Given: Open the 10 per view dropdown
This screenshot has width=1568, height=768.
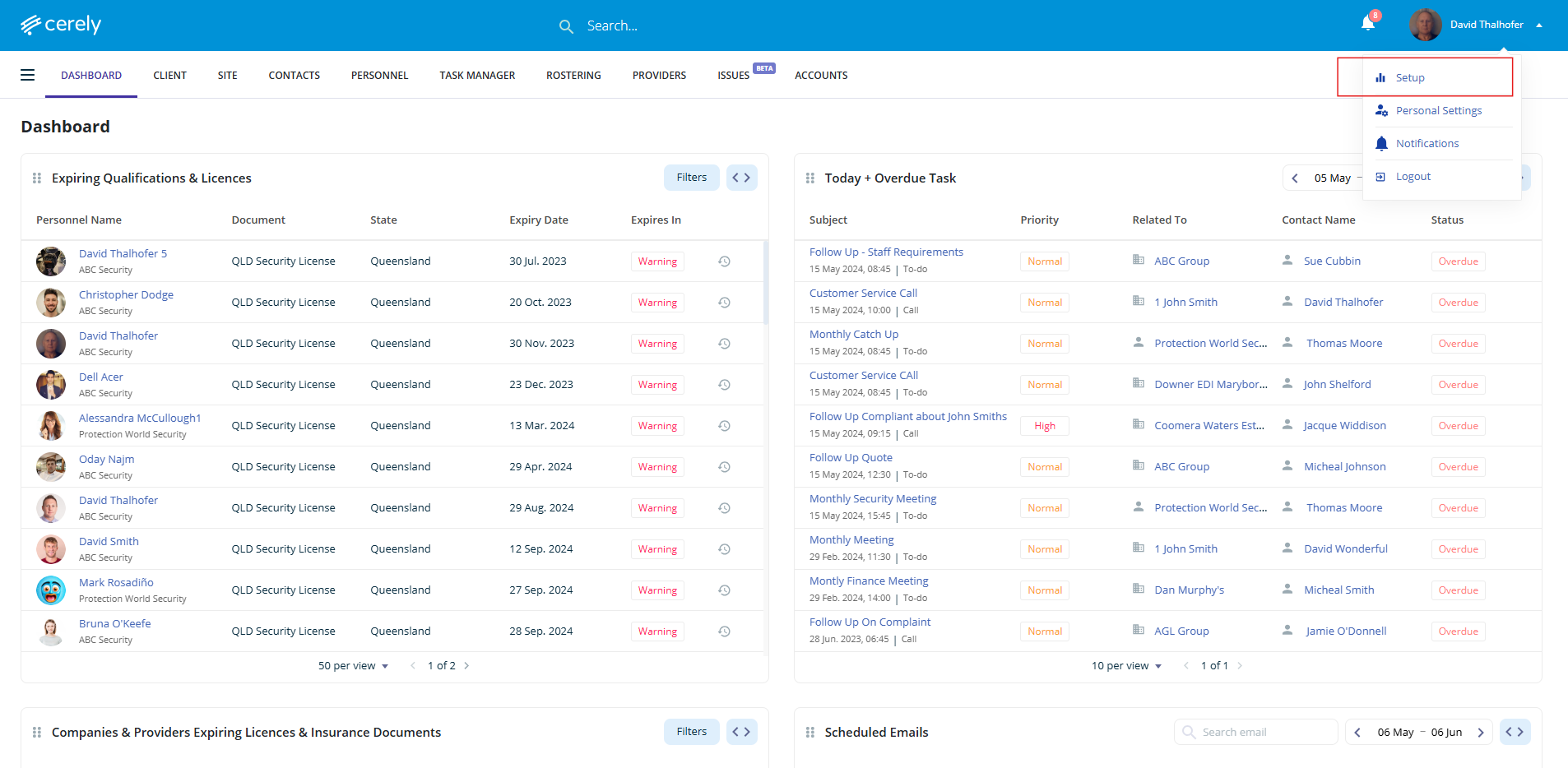Looking at the screenshot, I should click(1126, 666).
